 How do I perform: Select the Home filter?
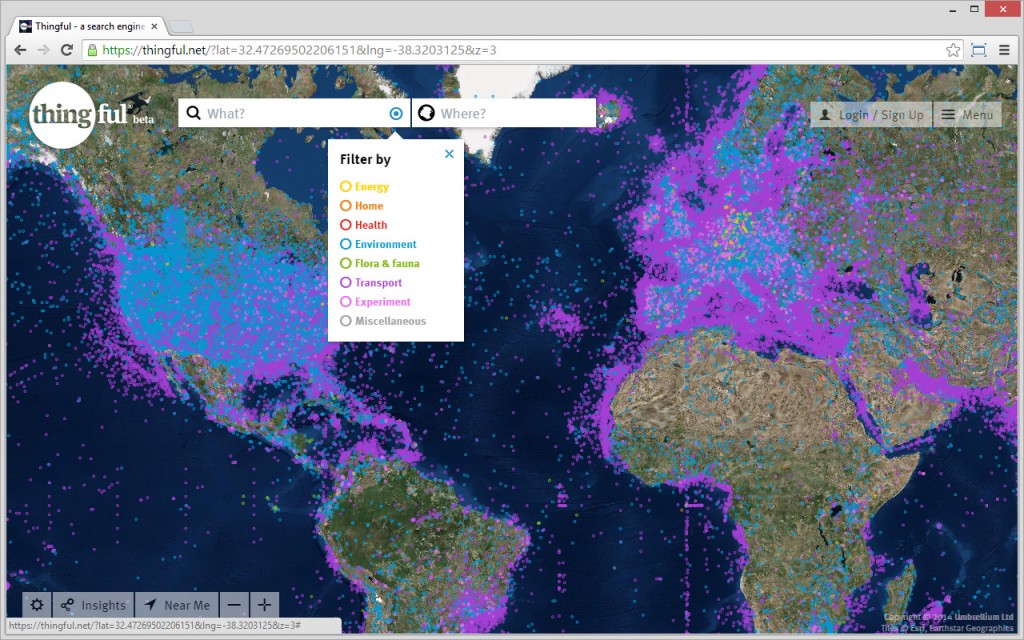coord(362,206)
